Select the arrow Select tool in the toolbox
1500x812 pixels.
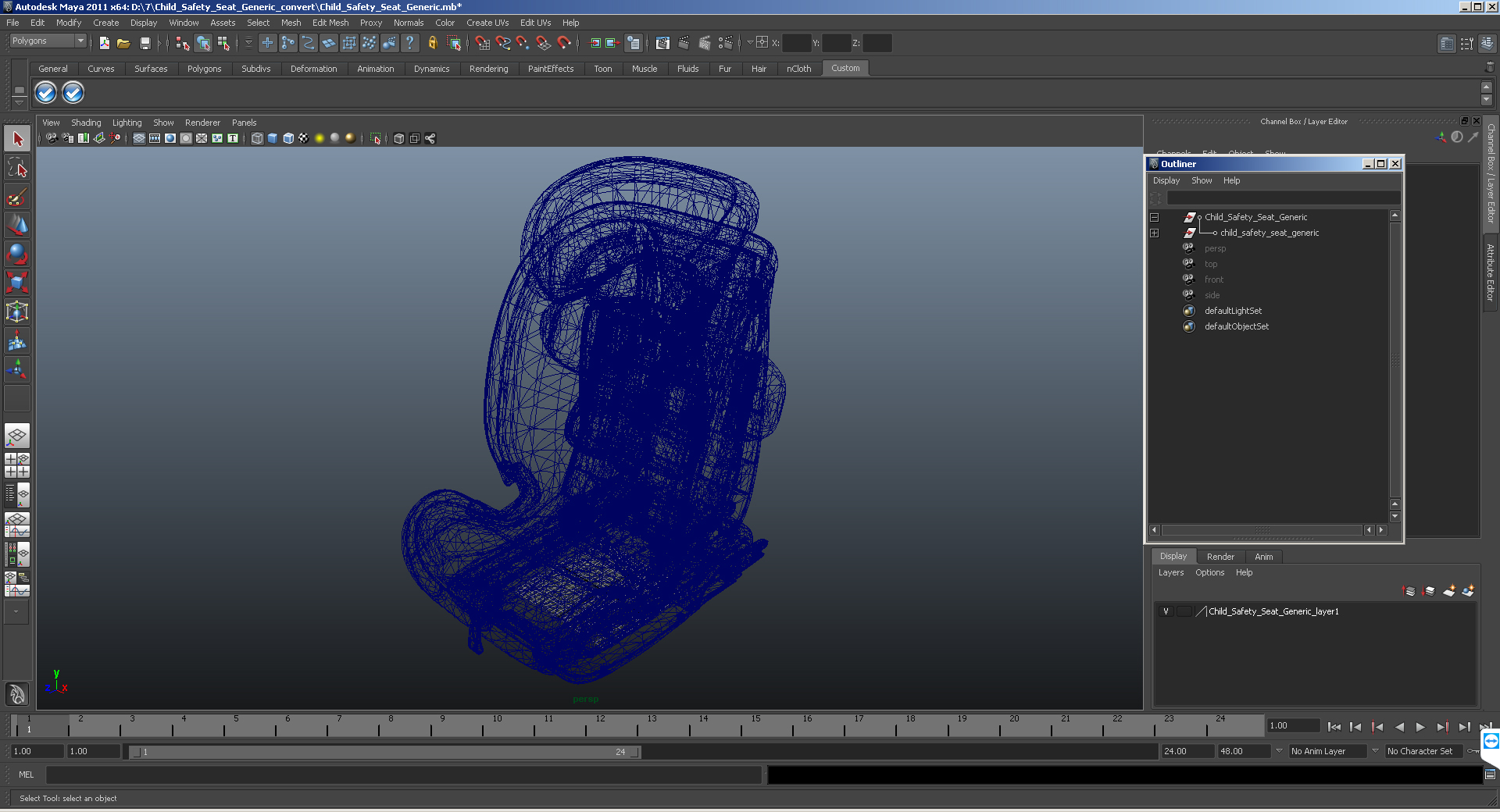17,139
